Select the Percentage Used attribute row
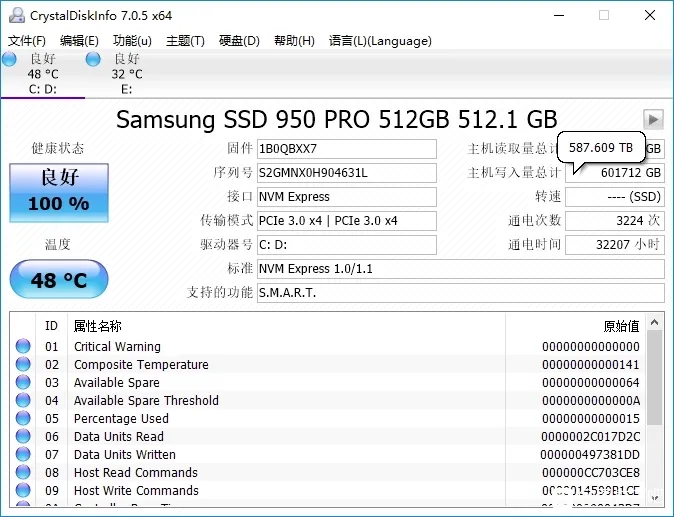Viewport: 674px width, 517px height. pos(327,419)
